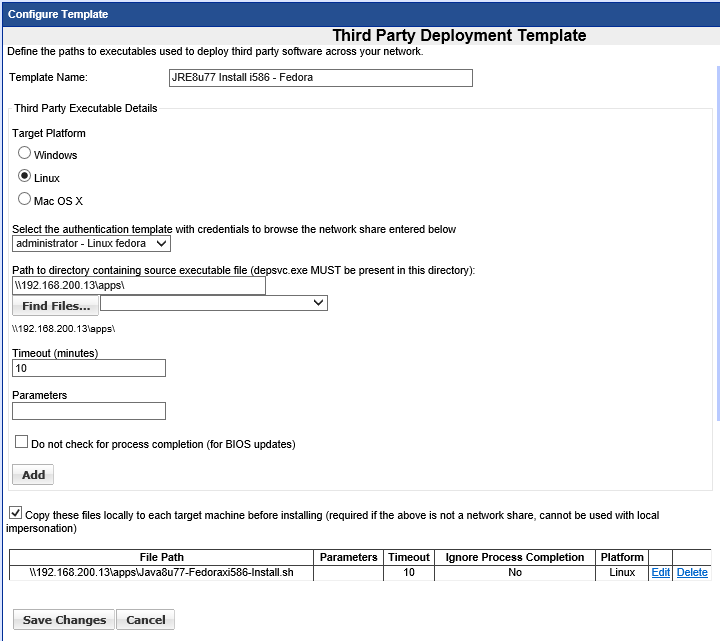Image resolution: width=720 pixels, height=641 pixels.
Task: Open the authentication template dropdown
Action: tap(92, 243)
